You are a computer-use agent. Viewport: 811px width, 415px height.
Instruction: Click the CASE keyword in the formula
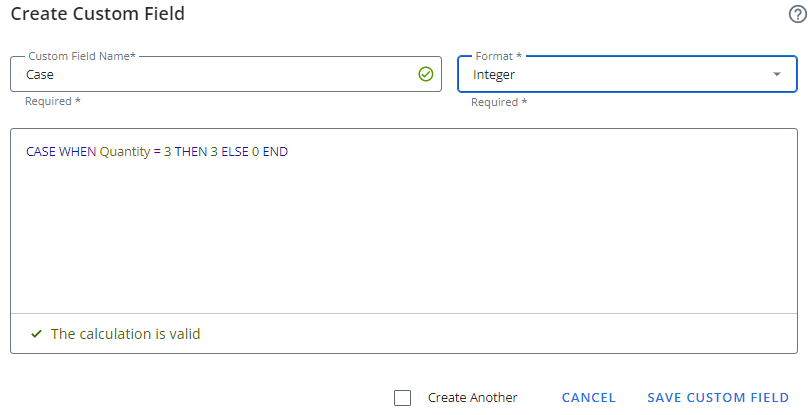tap(41, 152)
